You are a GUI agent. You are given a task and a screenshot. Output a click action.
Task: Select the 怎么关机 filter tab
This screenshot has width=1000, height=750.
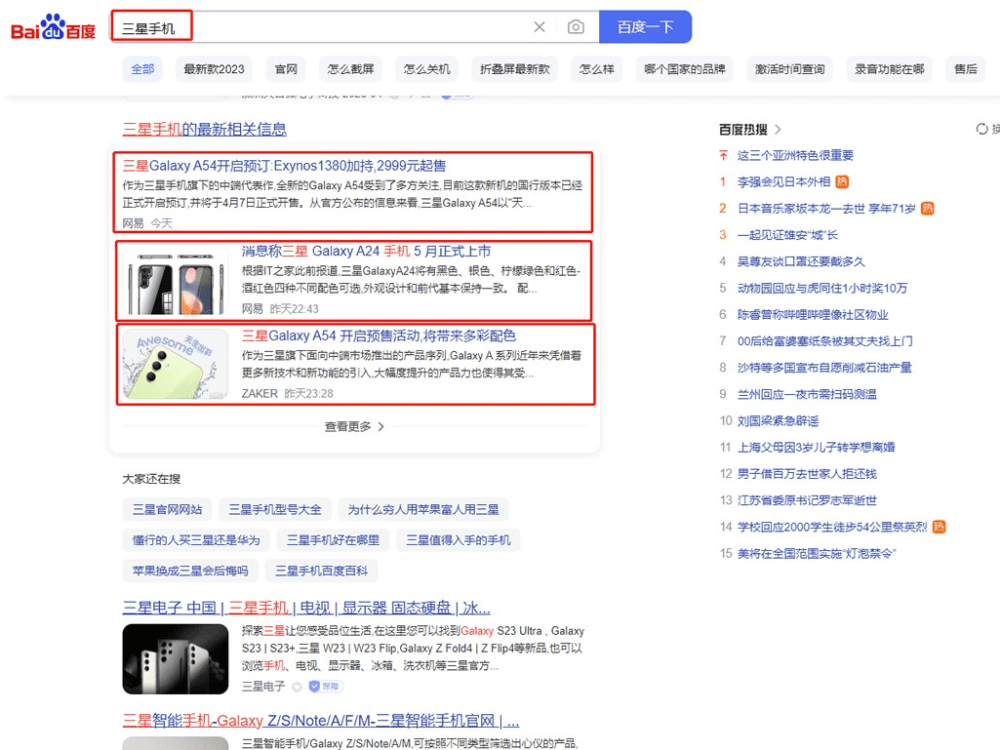[427, 69]
